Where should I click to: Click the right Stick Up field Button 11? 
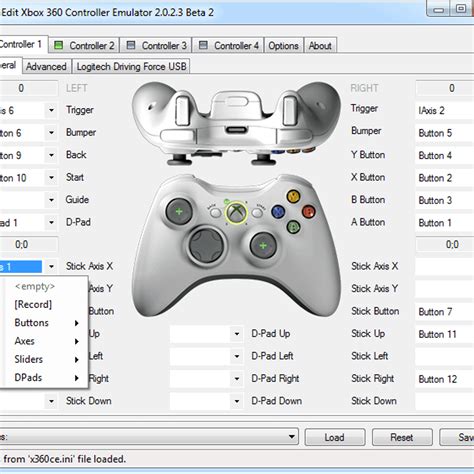click(445, 334)
